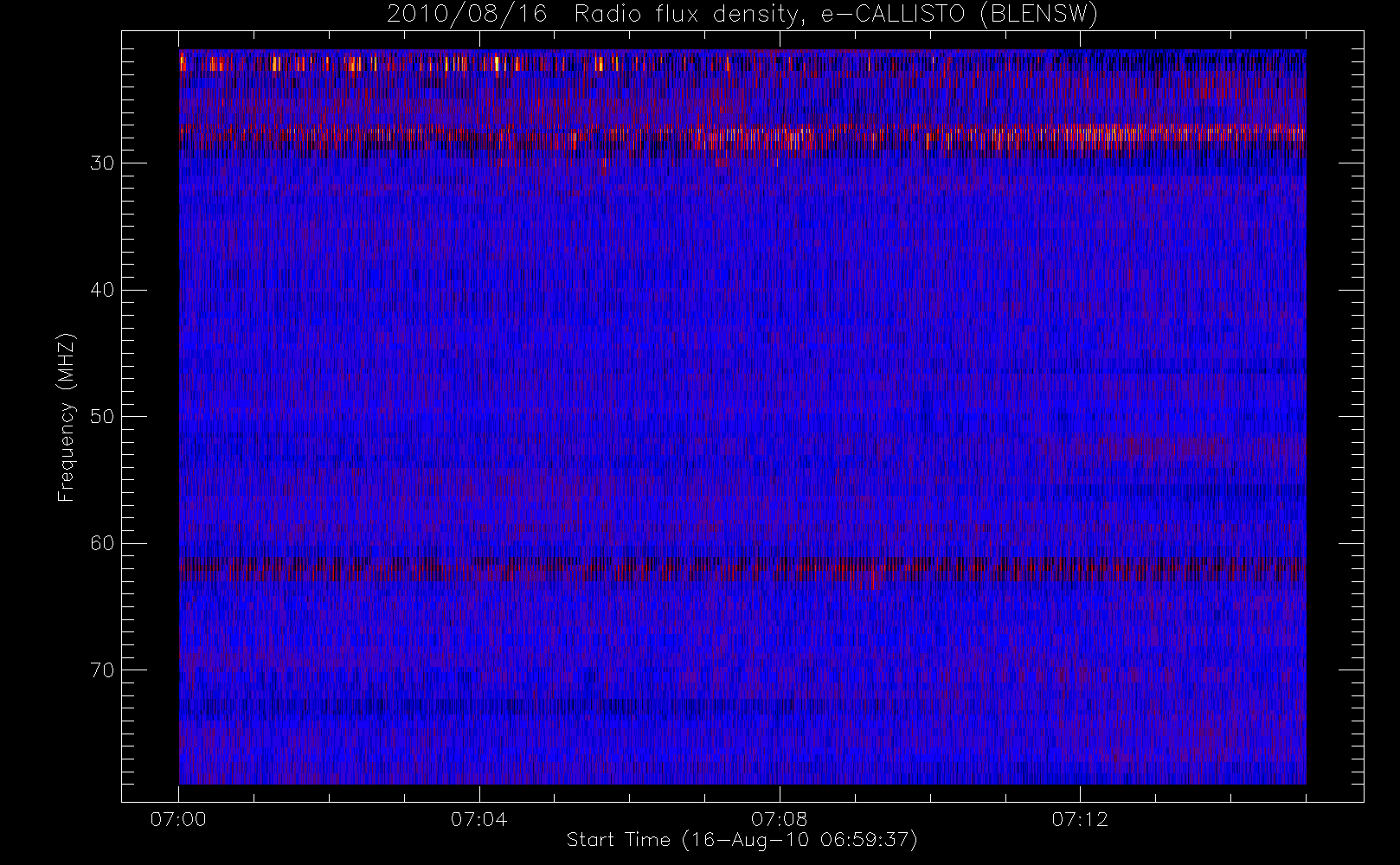Click the 'Start Time (16-Aug-10 06:59:37)' label

click(x=742, y=840)
